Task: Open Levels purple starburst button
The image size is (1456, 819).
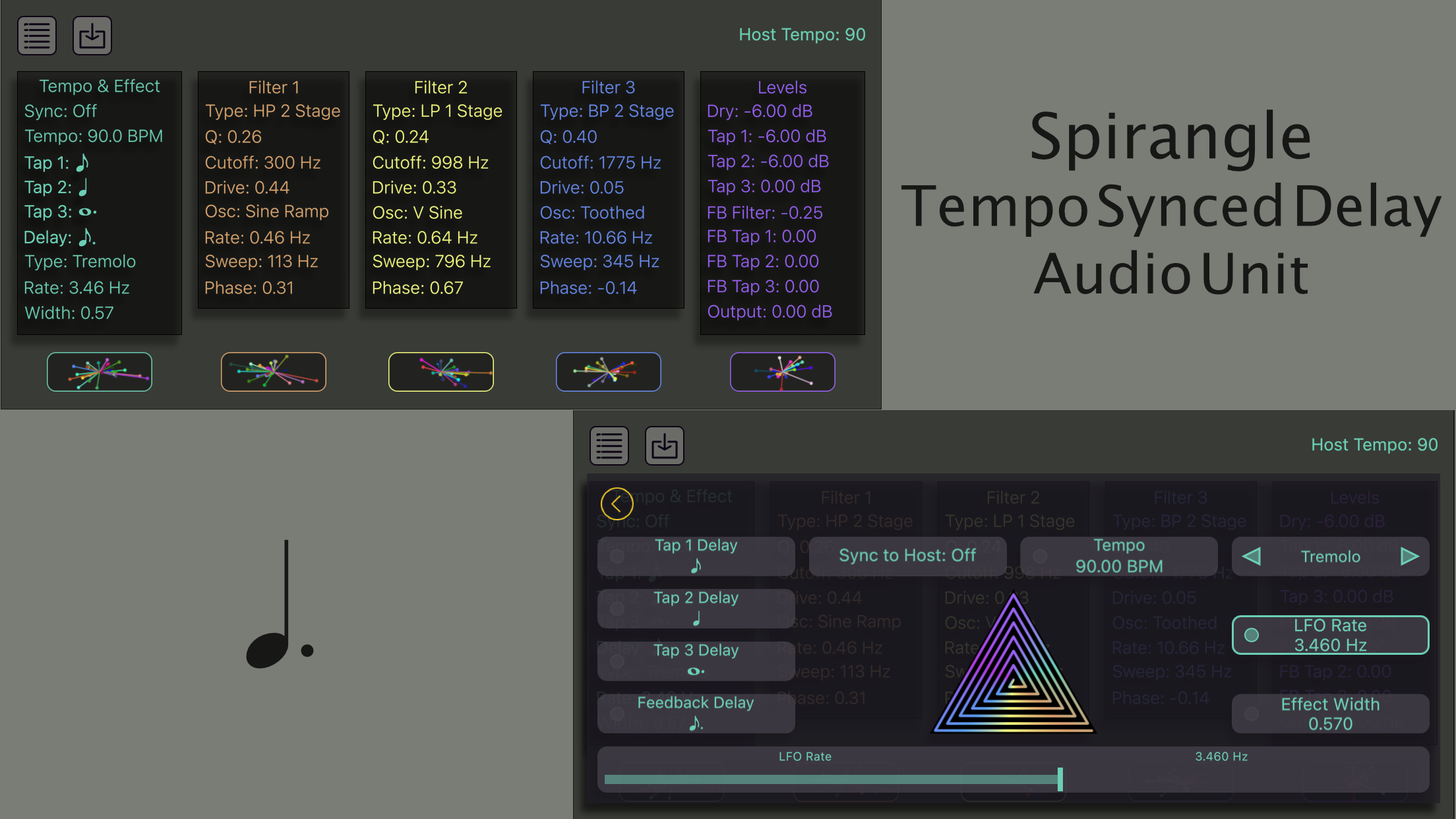Action: click(x=783, y=372)
